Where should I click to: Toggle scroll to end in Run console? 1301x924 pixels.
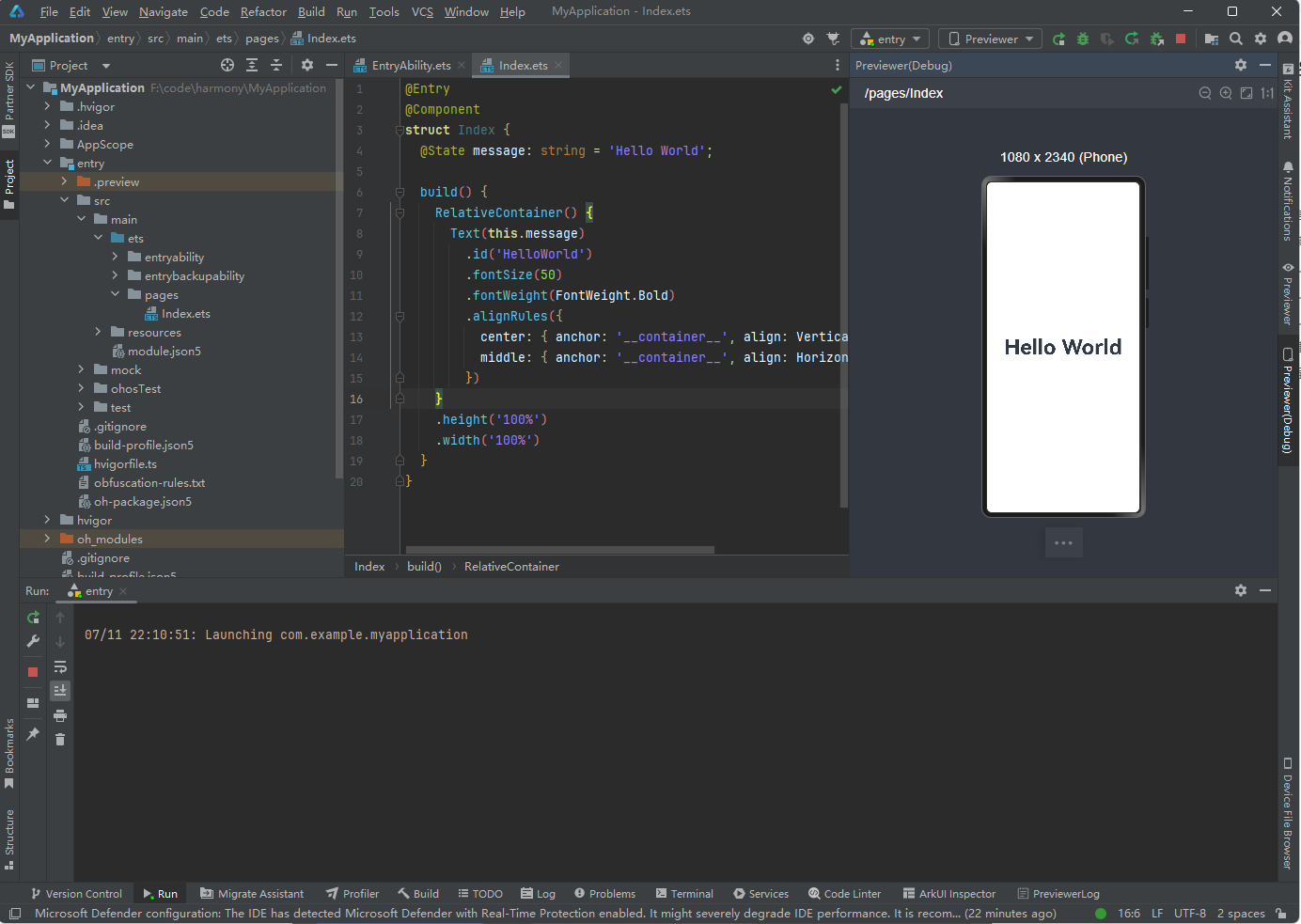[x=60, y=691]
